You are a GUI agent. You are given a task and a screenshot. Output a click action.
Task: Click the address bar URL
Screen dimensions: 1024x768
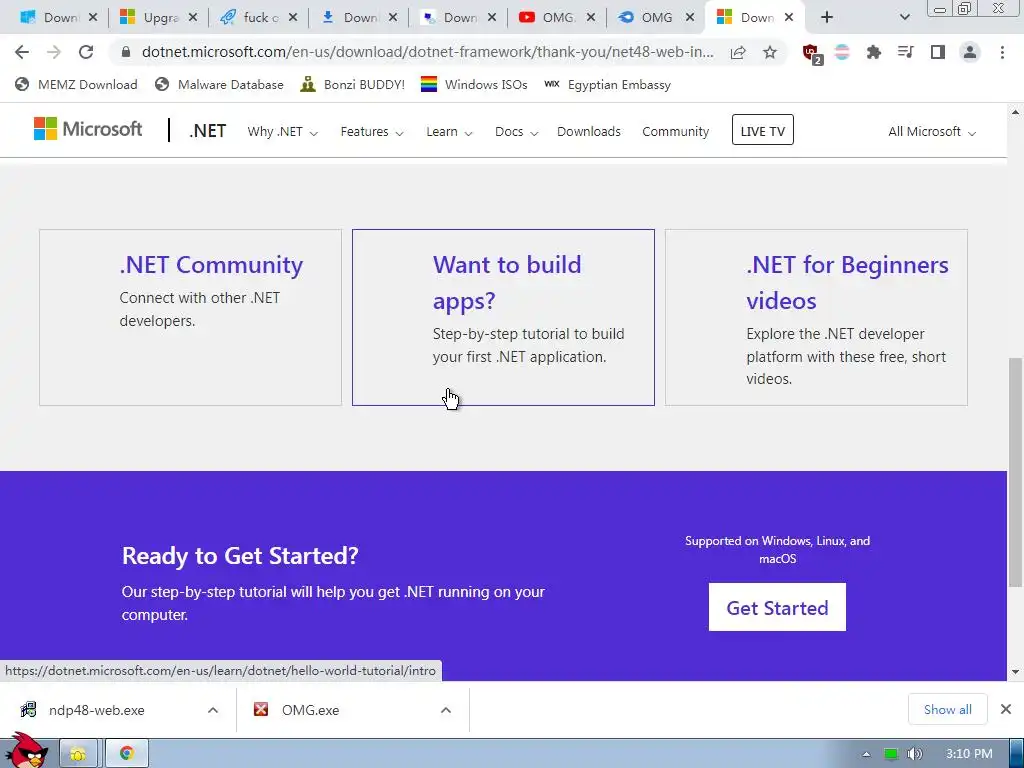pos(428,52)
